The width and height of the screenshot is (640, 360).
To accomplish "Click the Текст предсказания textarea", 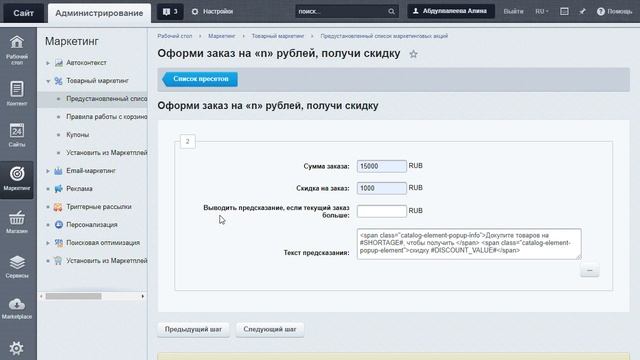I will [469, 244].
